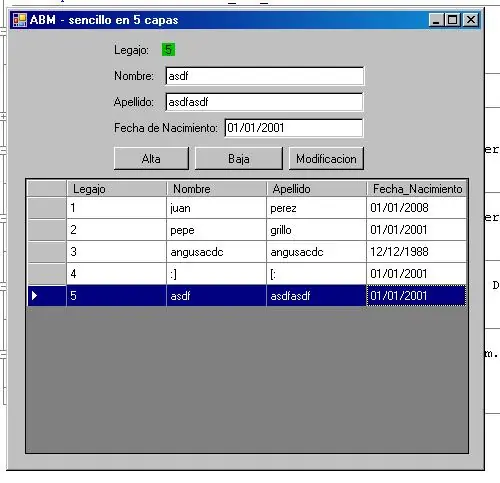Click the row 5 selector arrow
The height and width of the screenshot is (483, 500).
(x=34, y=295)
